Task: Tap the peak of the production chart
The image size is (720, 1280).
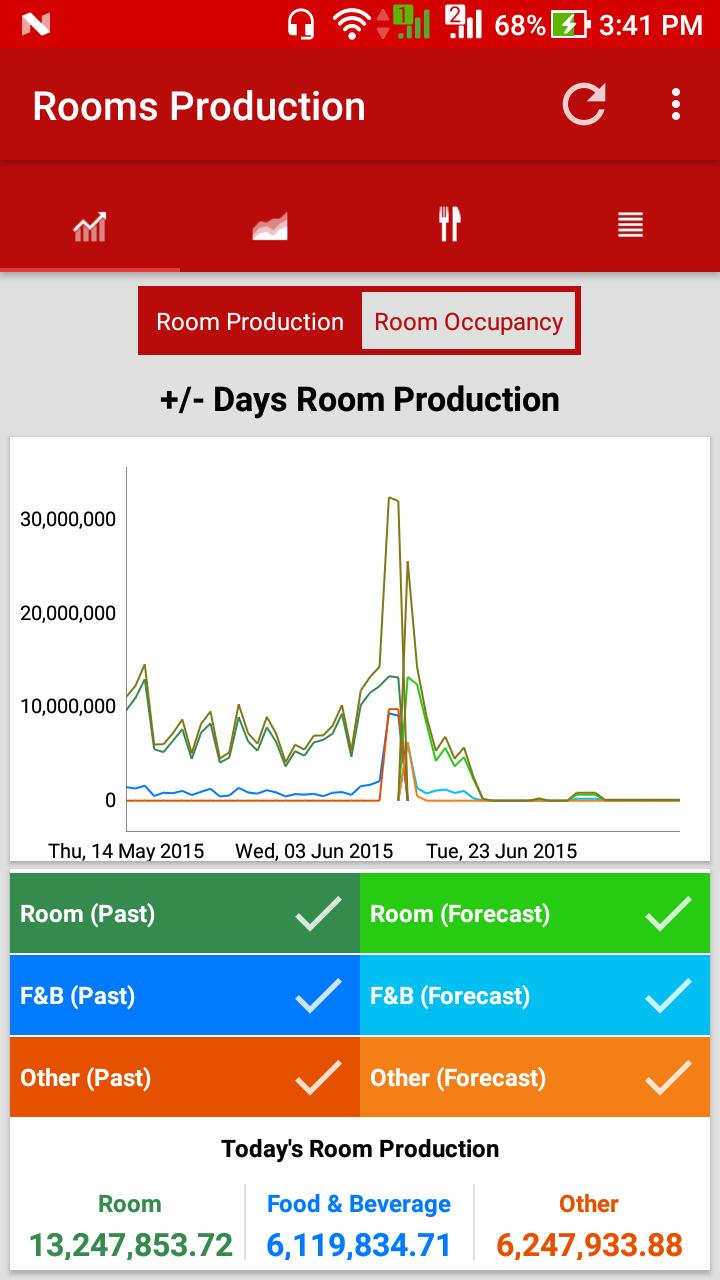Action: 392,498
